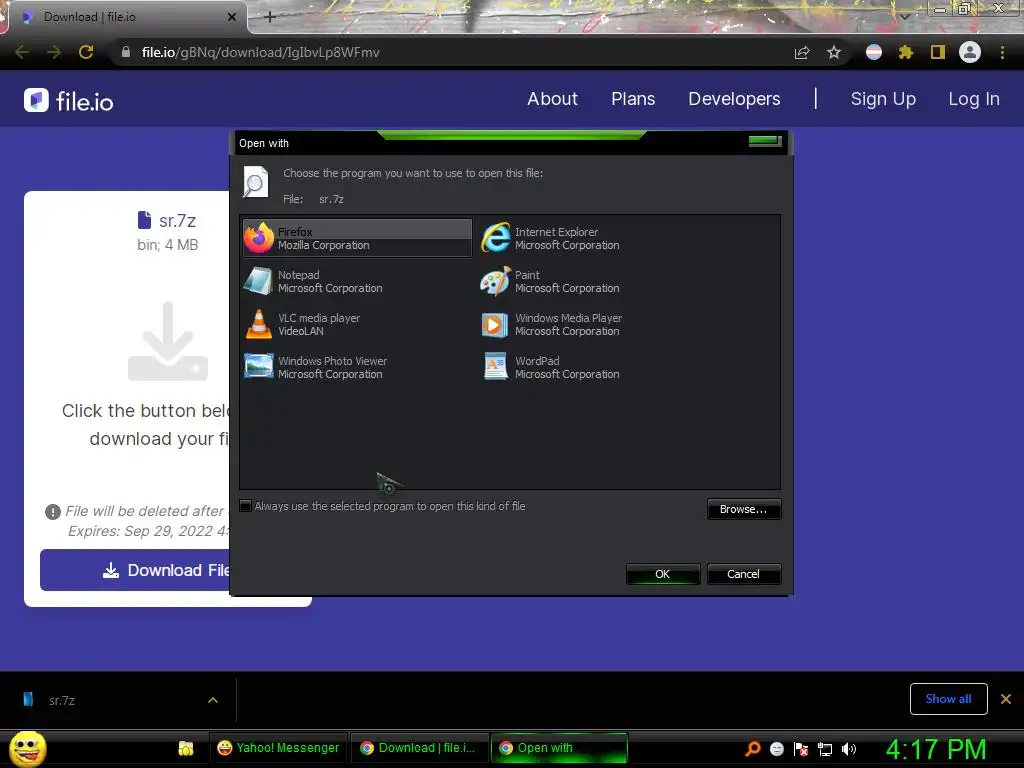
Task: Click the file.io logo
Action: [x=69, y=101]
